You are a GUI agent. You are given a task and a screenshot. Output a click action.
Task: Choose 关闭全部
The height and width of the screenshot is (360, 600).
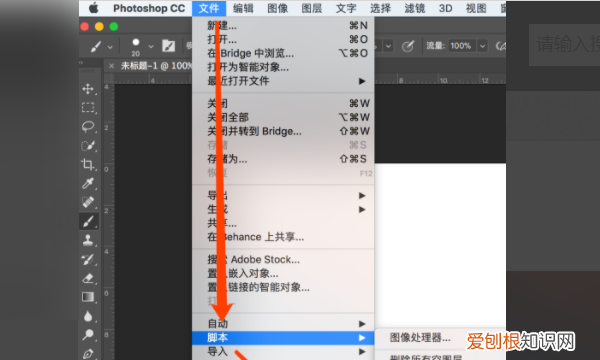click(x=283, y=117)
